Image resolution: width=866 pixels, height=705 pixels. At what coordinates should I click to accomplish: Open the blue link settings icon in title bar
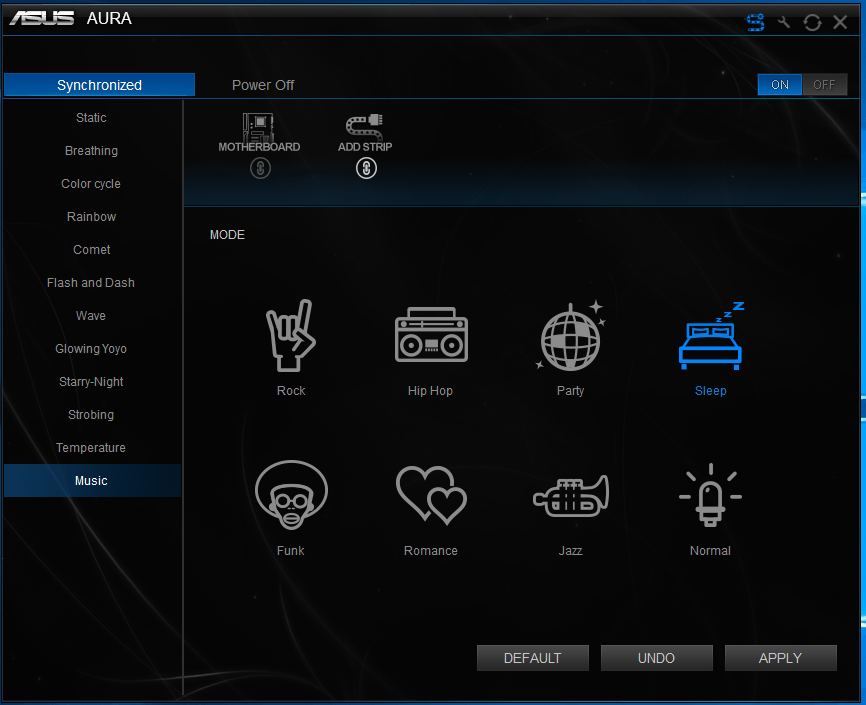pos(756,22)
